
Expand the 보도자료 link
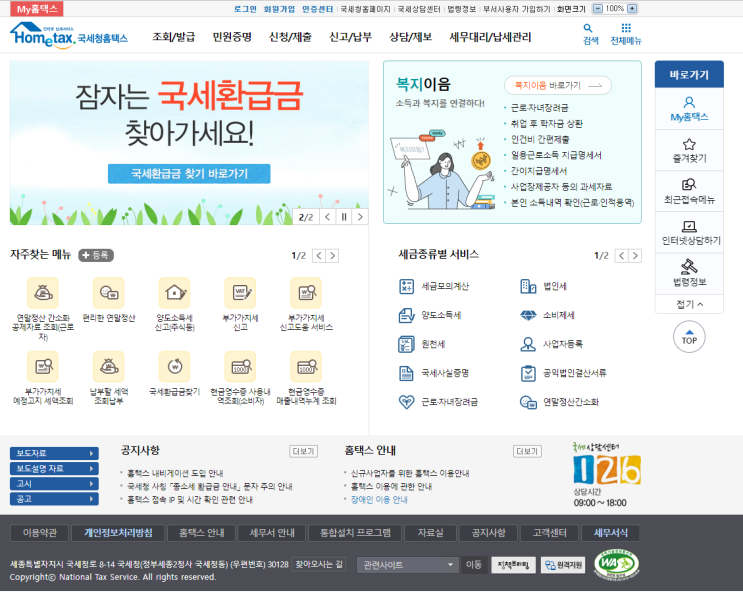coord(54,453)
